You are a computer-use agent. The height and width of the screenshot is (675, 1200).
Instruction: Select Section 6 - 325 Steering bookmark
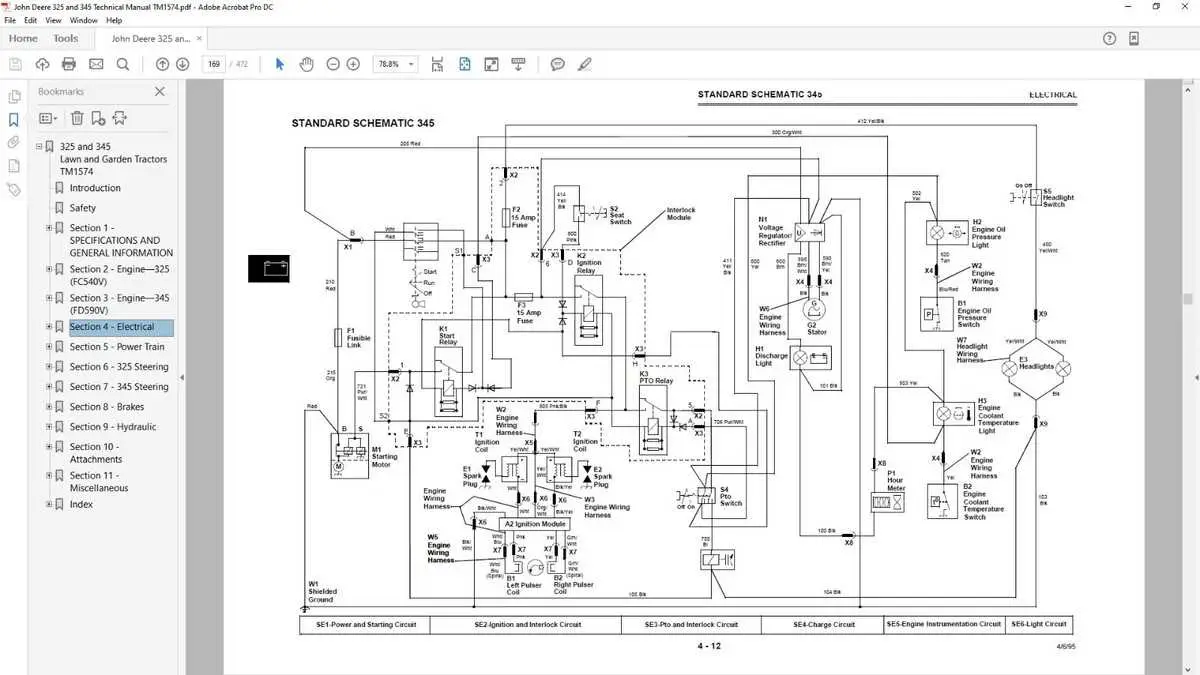coord(119,367)
